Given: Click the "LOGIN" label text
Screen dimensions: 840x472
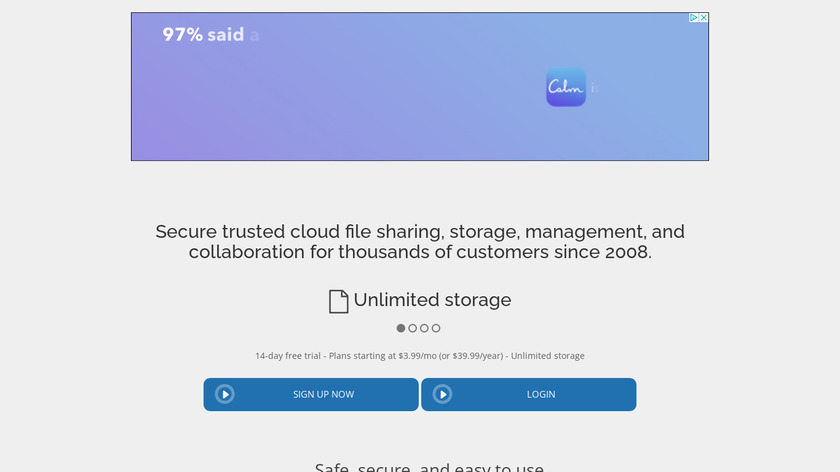Looking at the screenshot, I should pos(541,395).
